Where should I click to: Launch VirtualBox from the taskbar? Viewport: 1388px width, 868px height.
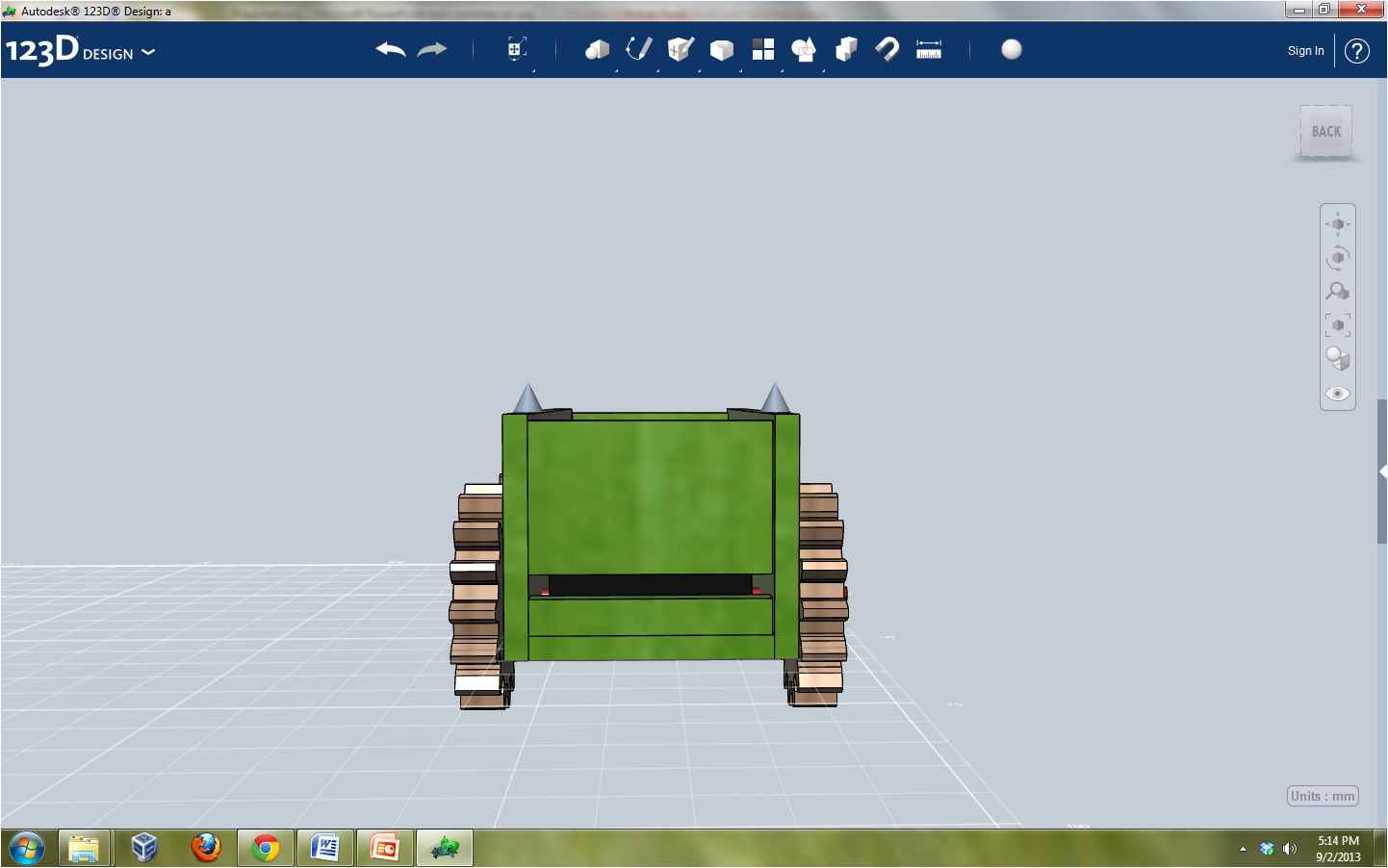144,849
